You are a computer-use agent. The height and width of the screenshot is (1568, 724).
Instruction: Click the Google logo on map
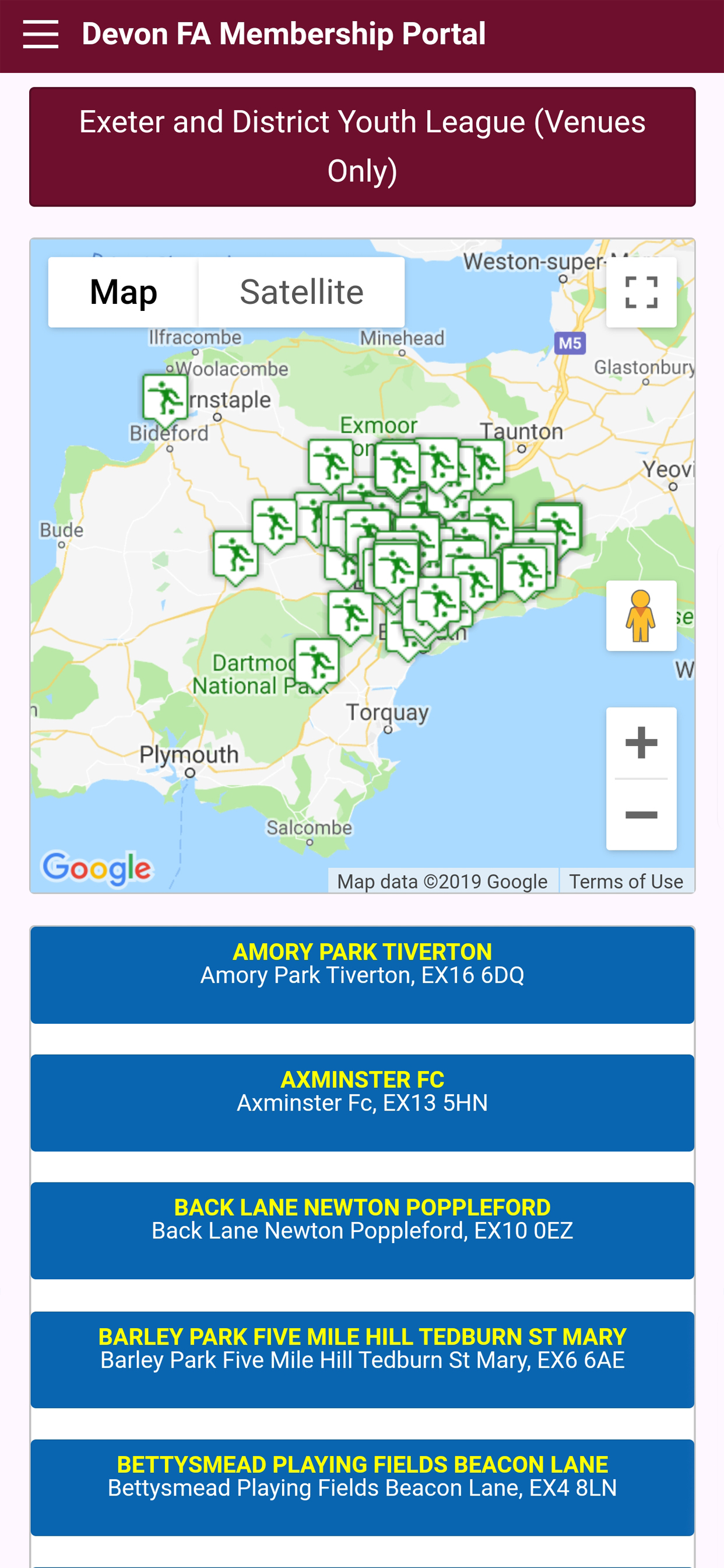coord(97,869)
